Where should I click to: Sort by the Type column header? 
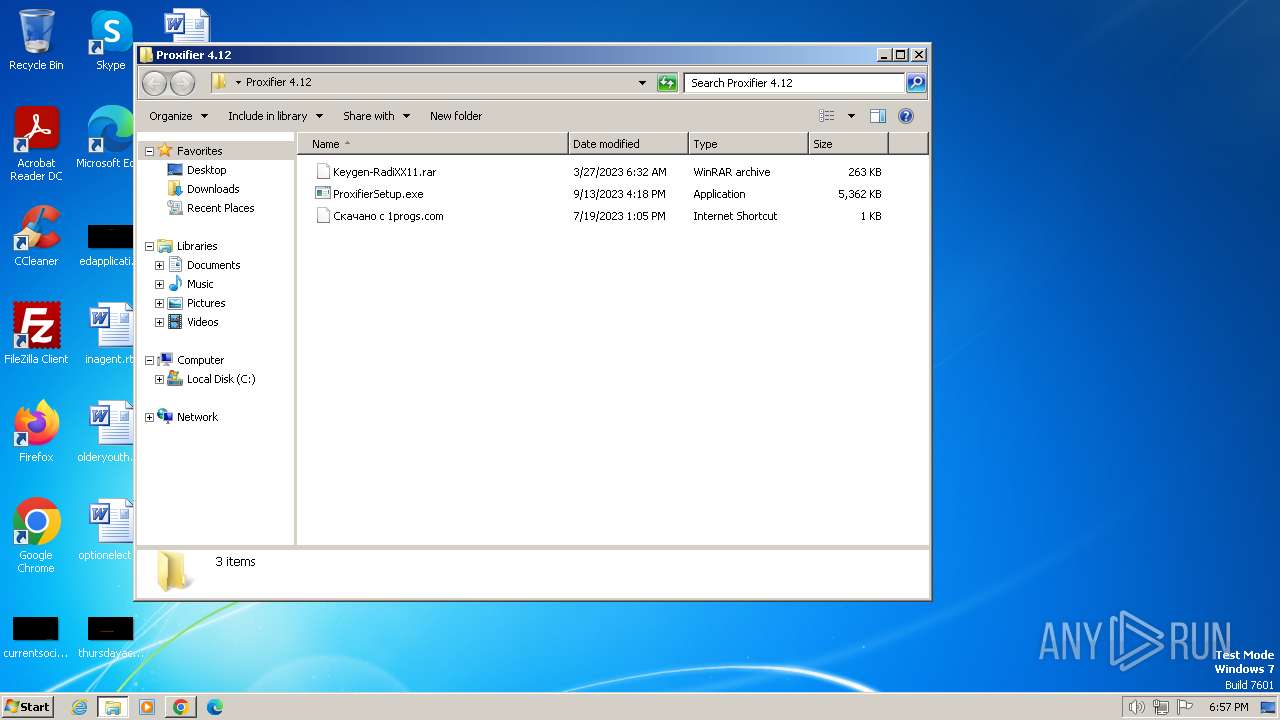[x=748, y=144]
